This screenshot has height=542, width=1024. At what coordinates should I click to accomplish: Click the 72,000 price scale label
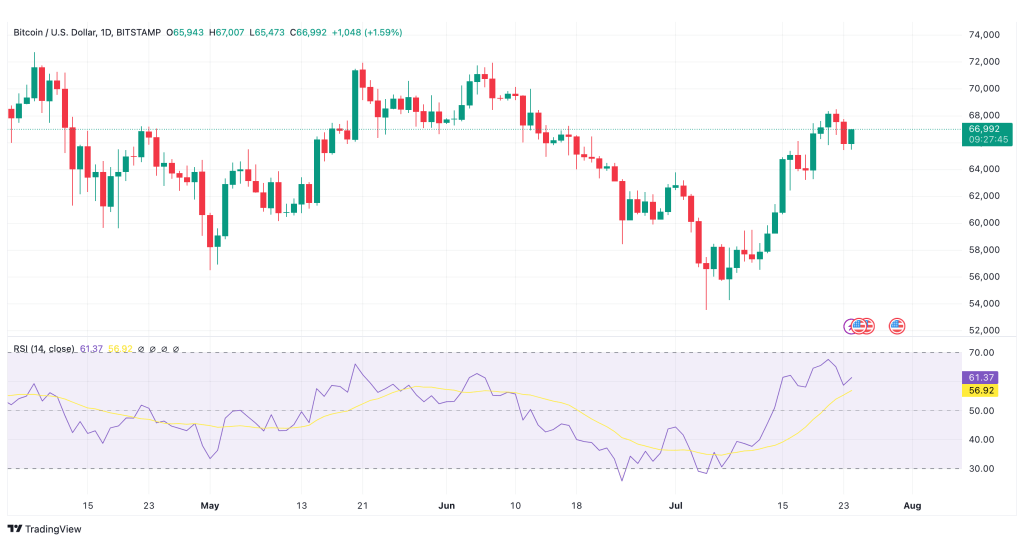pyautogui.click(x=984, y=61)
